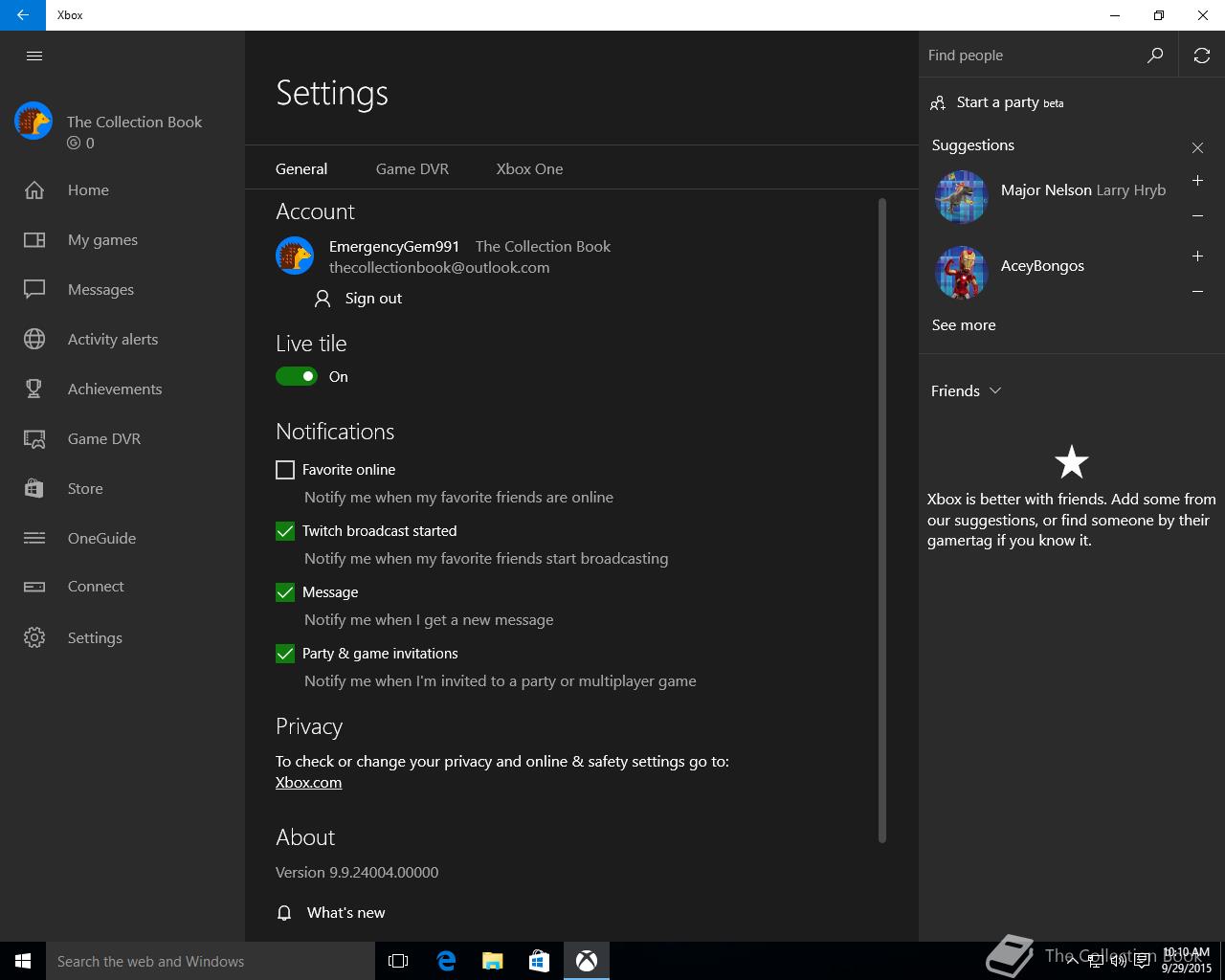1225x980 pixels.
Task: Open the hamburger navigation menu
Action: pos(34,56)
